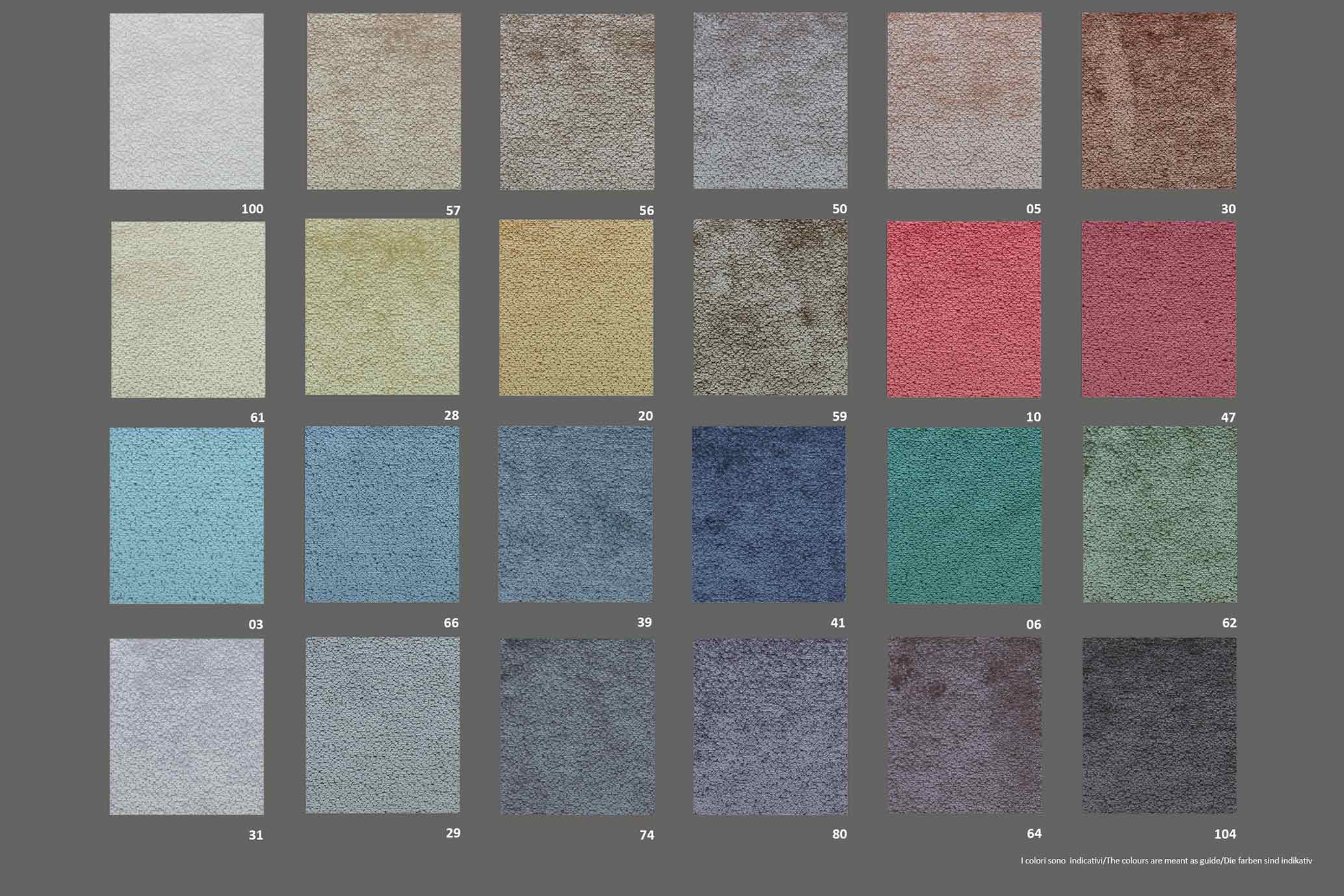The width and height of the screenshot is (1344, 896).
Task: Select the mauve brown swatch 64
Action: [x=964, y=725]
